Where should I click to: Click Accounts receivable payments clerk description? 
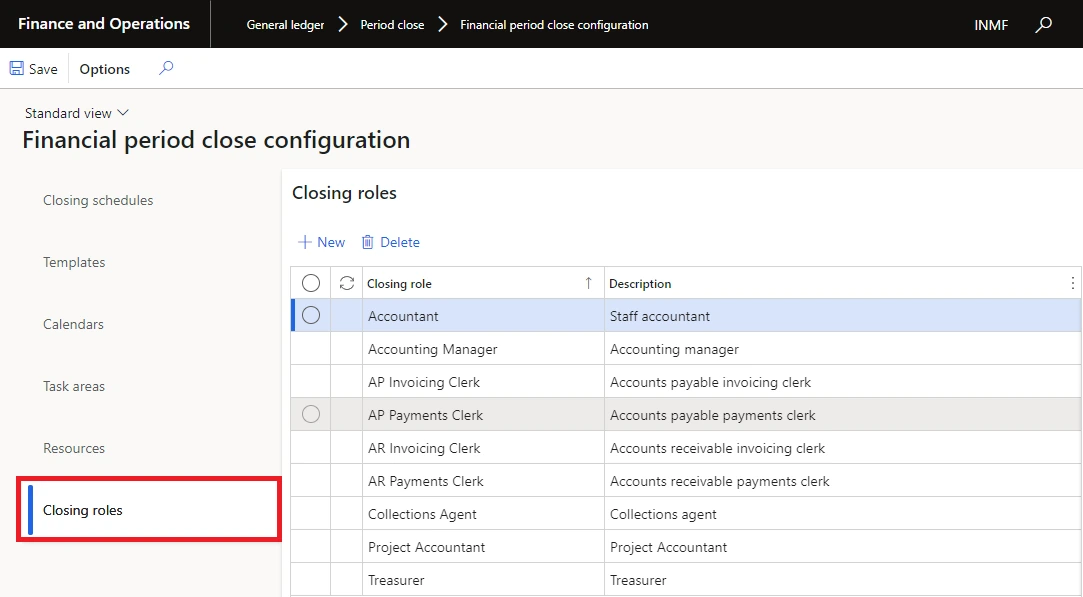click(843, 481)
